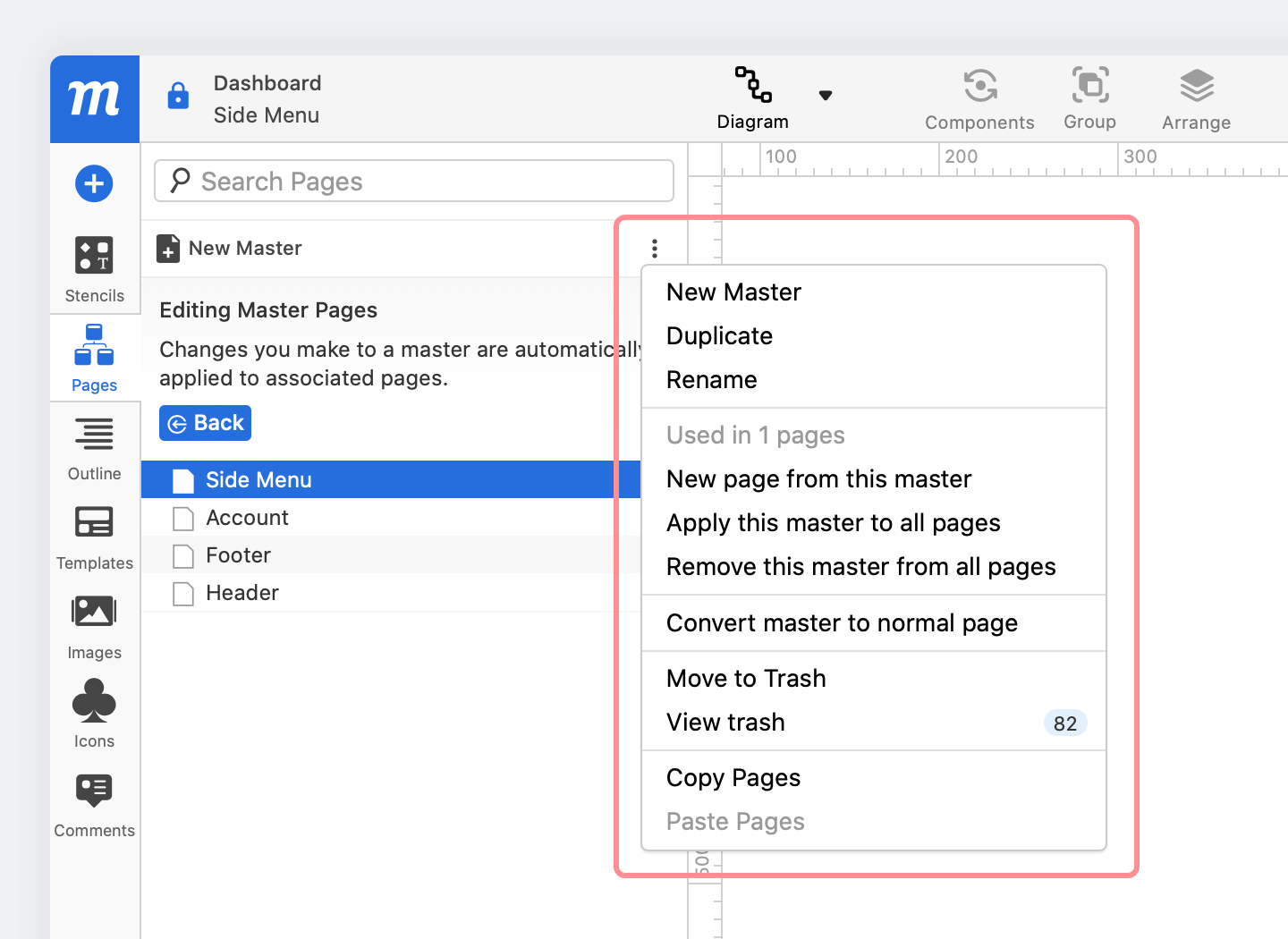Screen dimensions: 1288x939
Task: Click the project lock icon
Action: (178, 96)
